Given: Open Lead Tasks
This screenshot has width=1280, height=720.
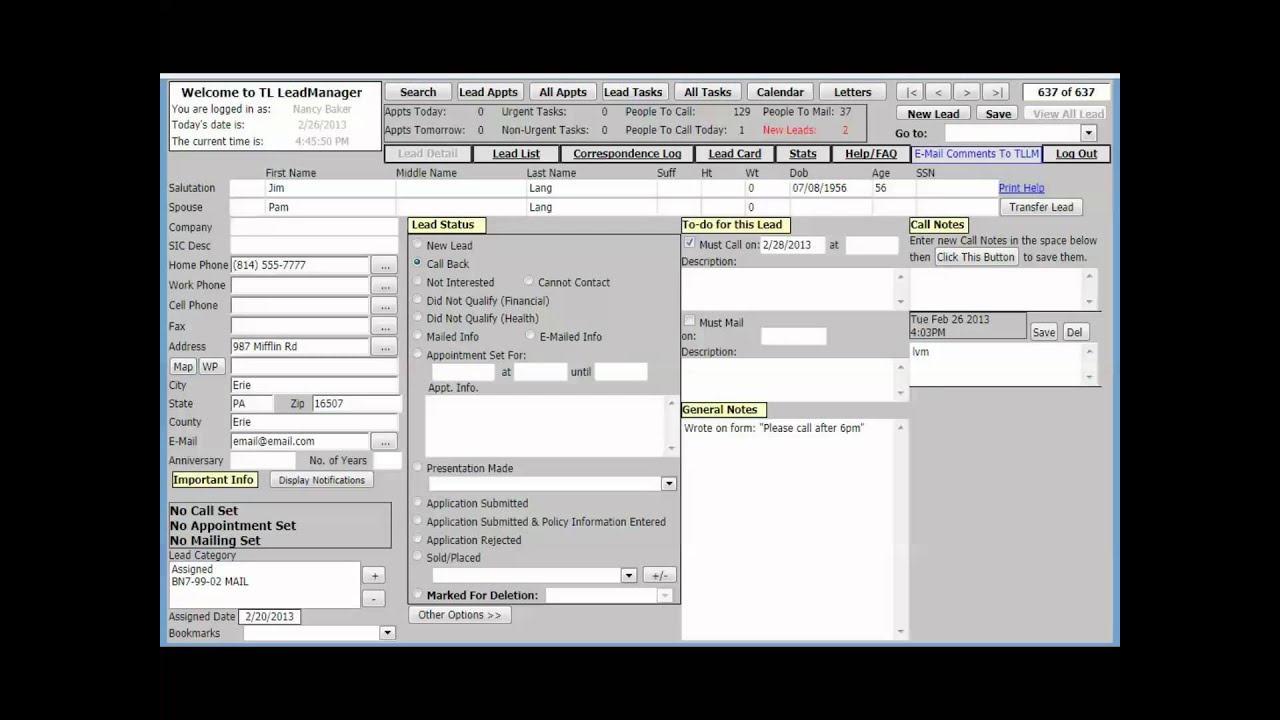Looking at the screenshot, I should click(x=633, y=92).
